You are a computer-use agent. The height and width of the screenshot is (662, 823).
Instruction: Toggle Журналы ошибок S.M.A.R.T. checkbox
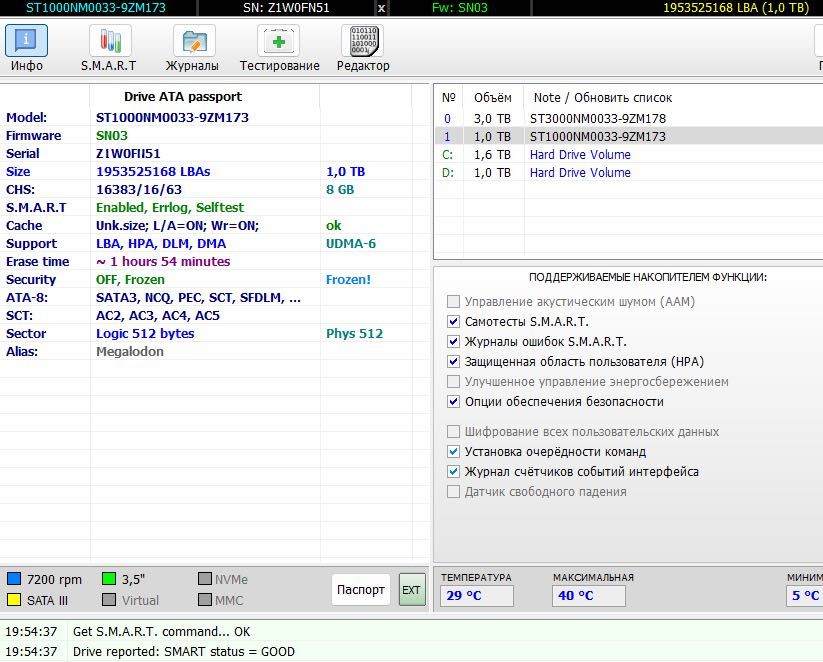(x=453, y=341)
